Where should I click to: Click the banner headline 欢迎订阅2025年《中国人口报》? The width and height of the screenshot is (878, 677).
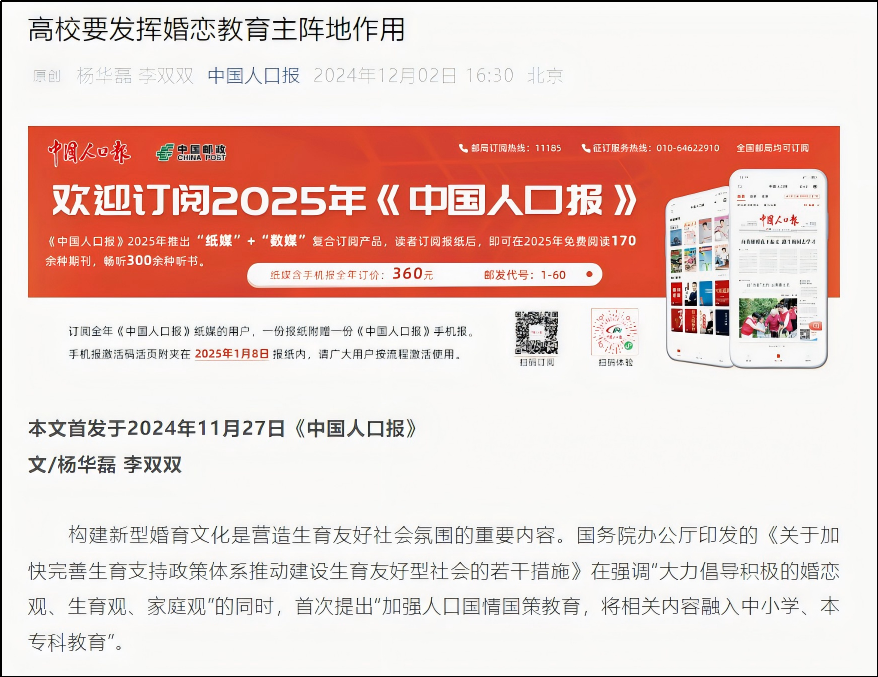(344, 200)
